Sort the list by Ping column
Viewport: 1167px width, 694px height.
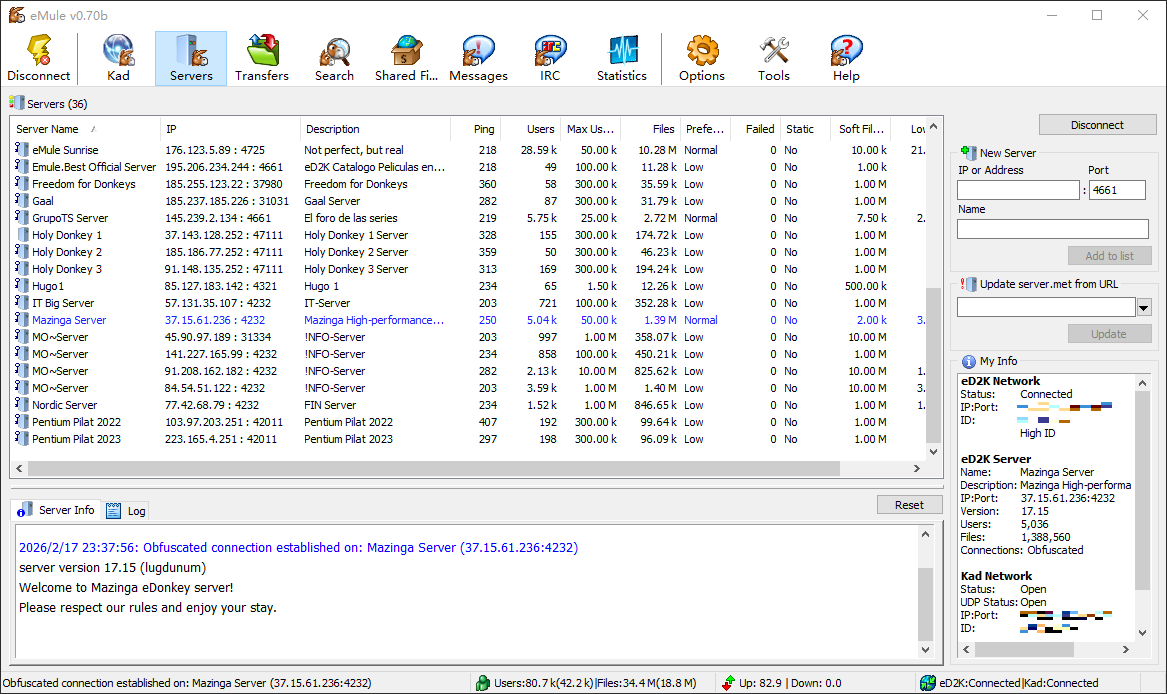[x=484, y=129]
